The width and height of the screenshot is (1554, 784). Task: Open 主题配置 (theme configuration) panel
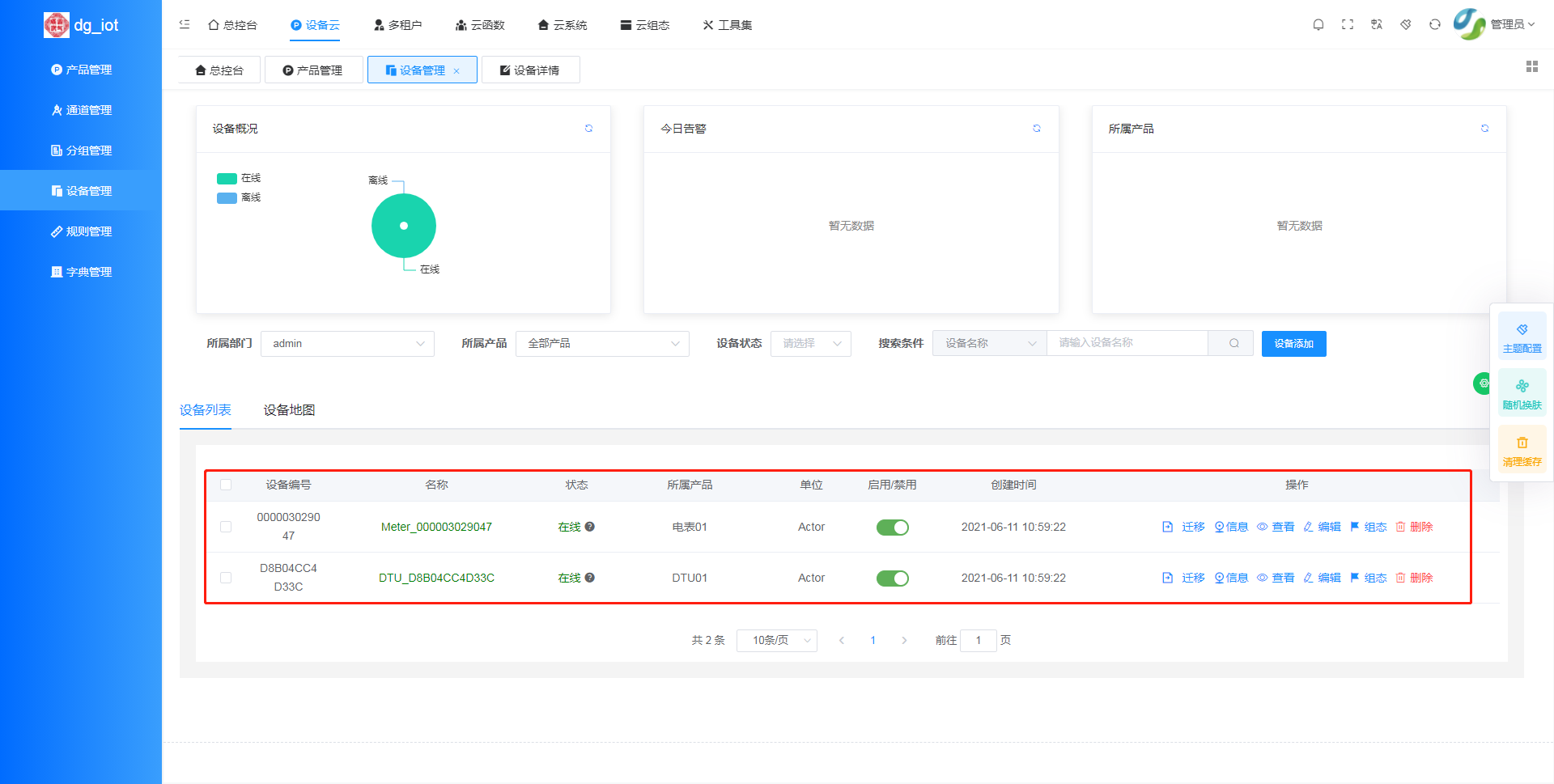pyautogui.click(x=1522, y=335)
